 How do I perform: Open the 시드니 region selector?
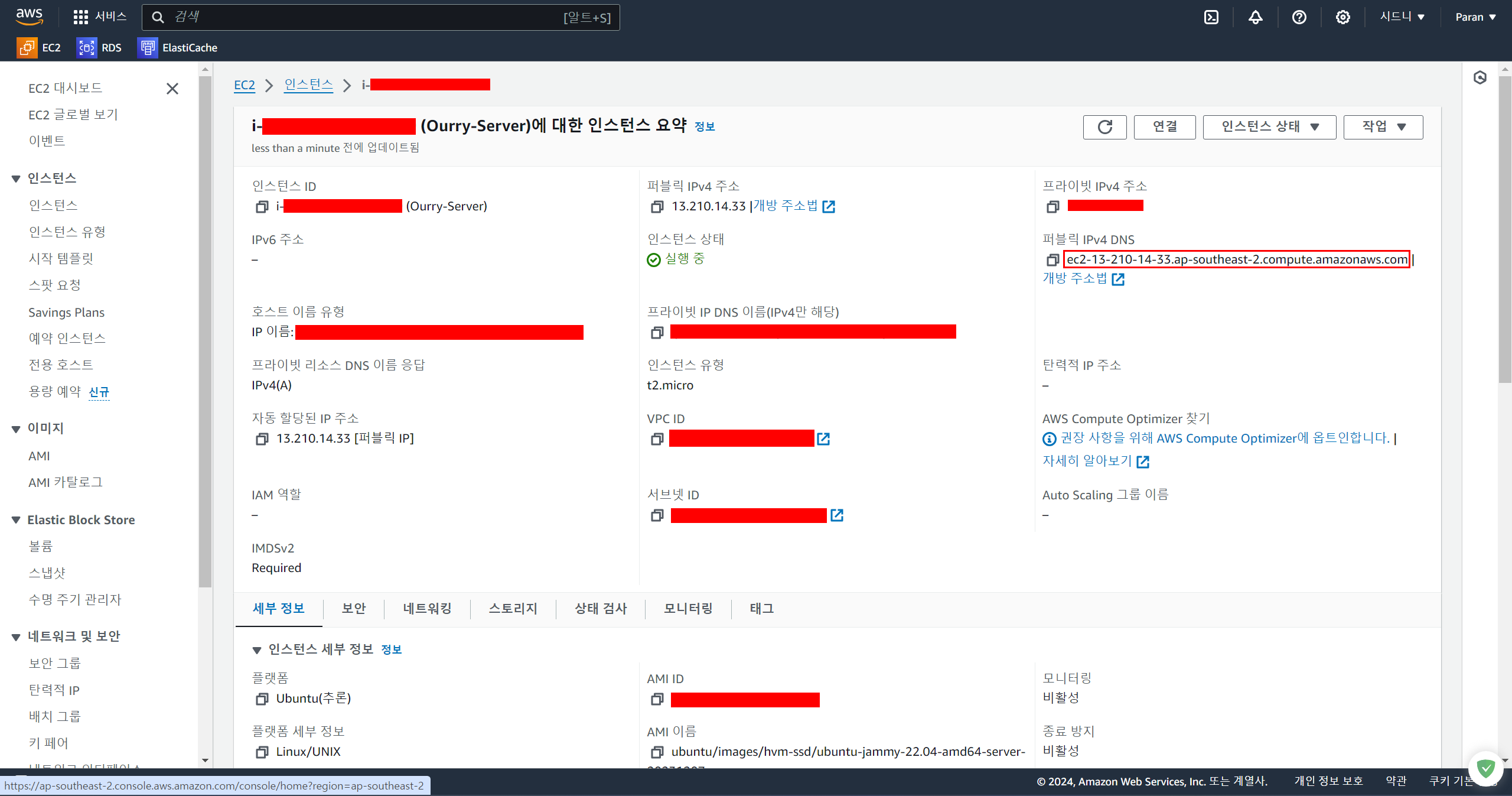(1402, 17)
